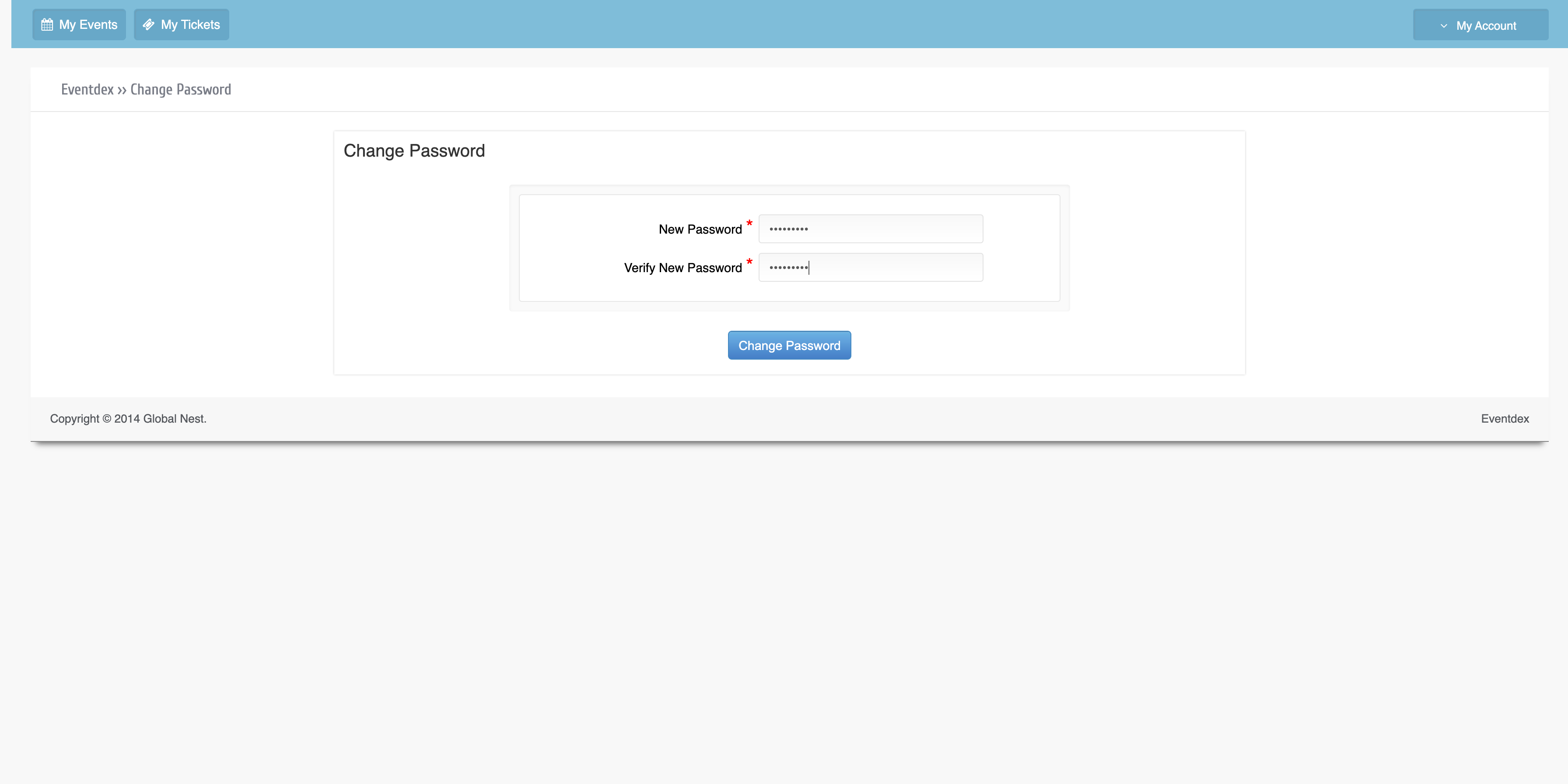The image size is (1568, 784).
Task: Click the Change Password panel heading
Action: pos(414,151)
